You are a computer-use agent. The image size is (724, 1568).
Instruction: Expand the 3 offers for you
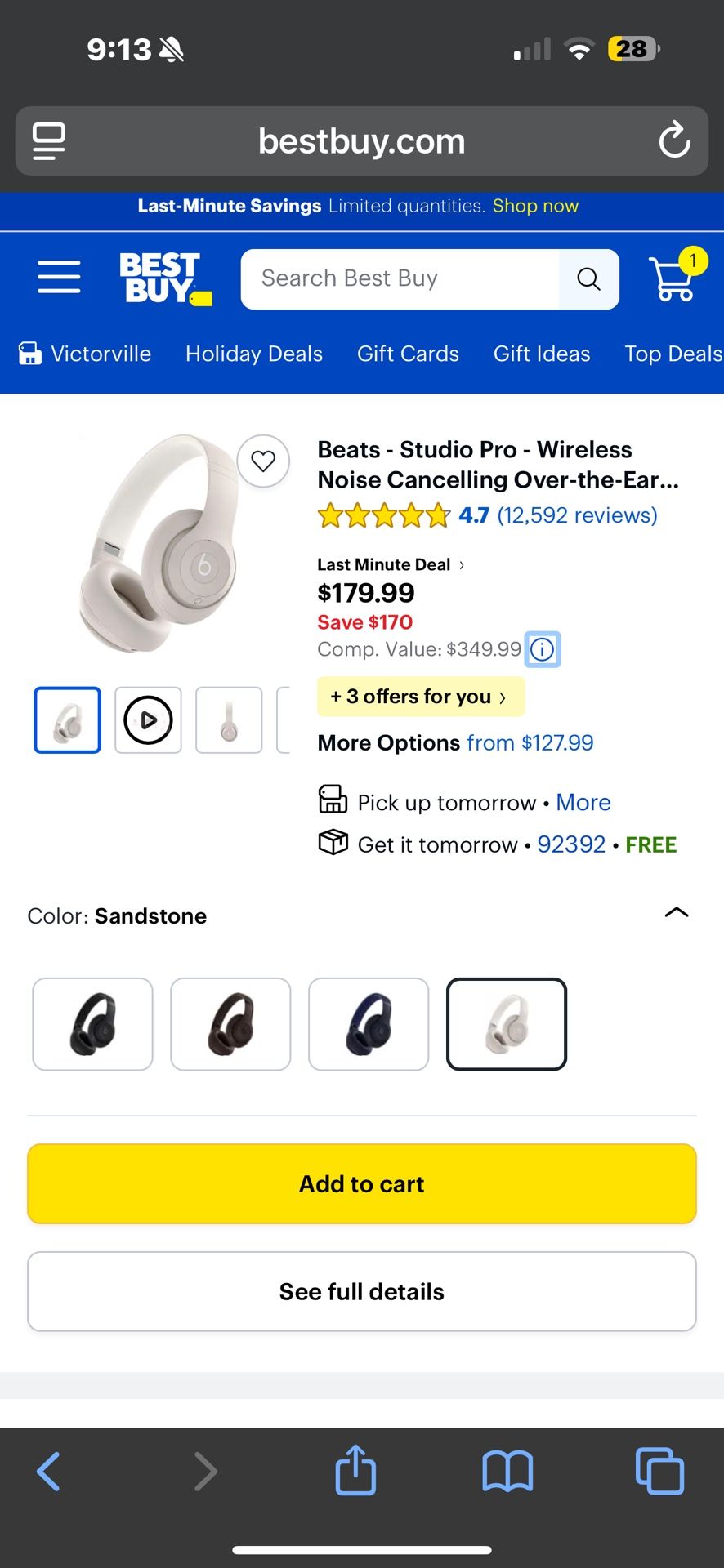tap(420, 697)
